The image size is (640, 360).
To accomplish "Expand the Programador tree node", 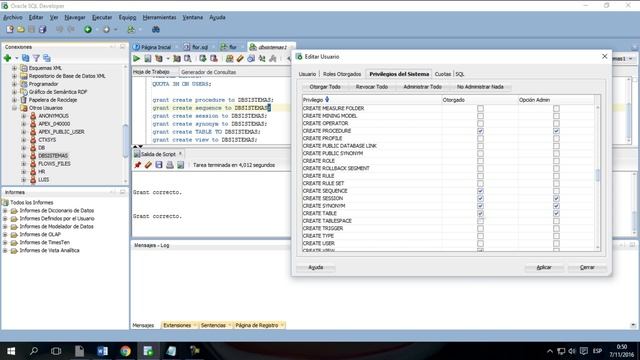I will [15, 84].
